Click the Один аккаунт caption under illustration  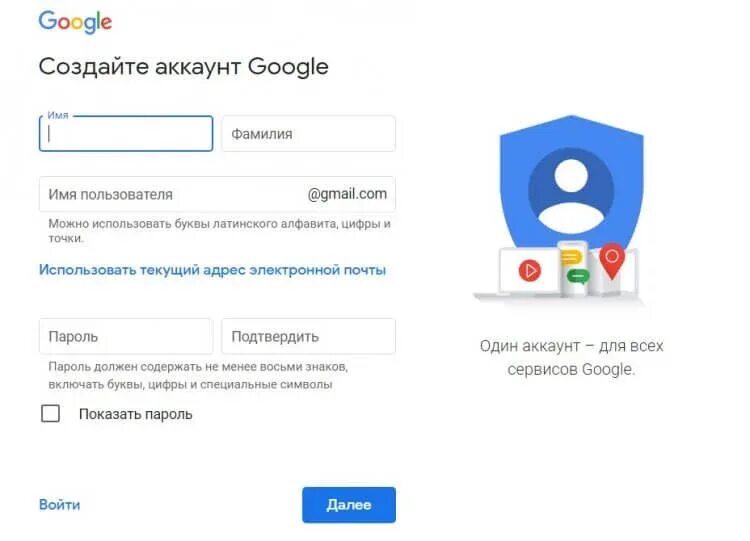click(x=572, y=357)
